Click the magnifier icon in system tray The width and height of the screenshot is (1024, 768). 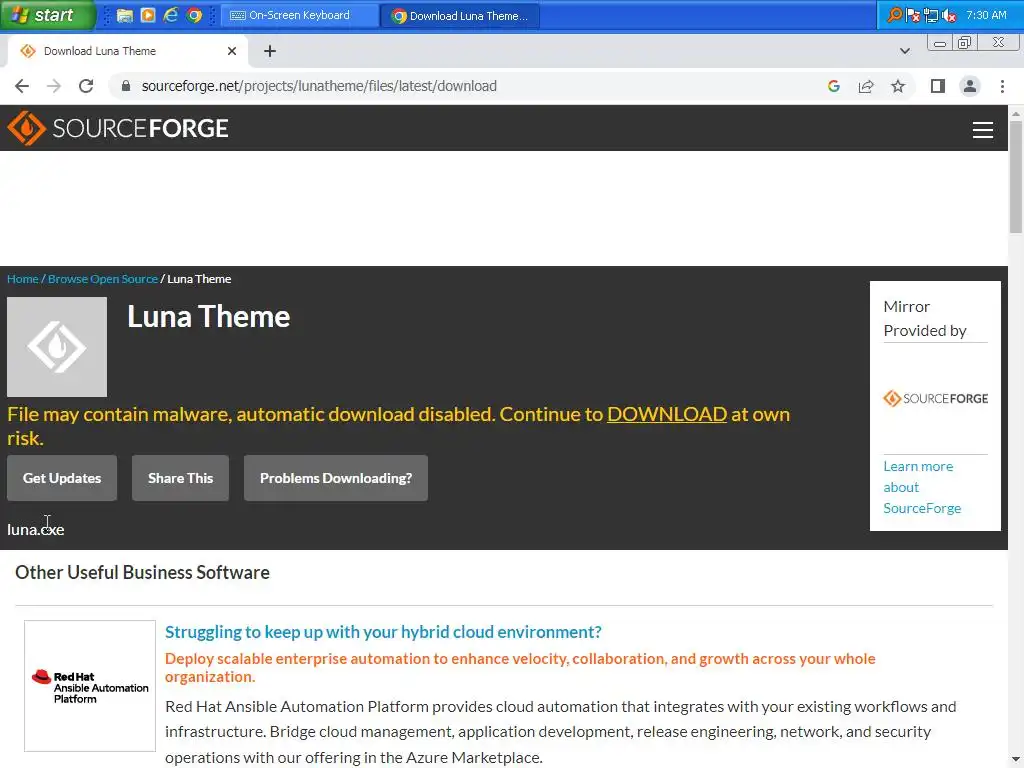(x=895, y=15)
